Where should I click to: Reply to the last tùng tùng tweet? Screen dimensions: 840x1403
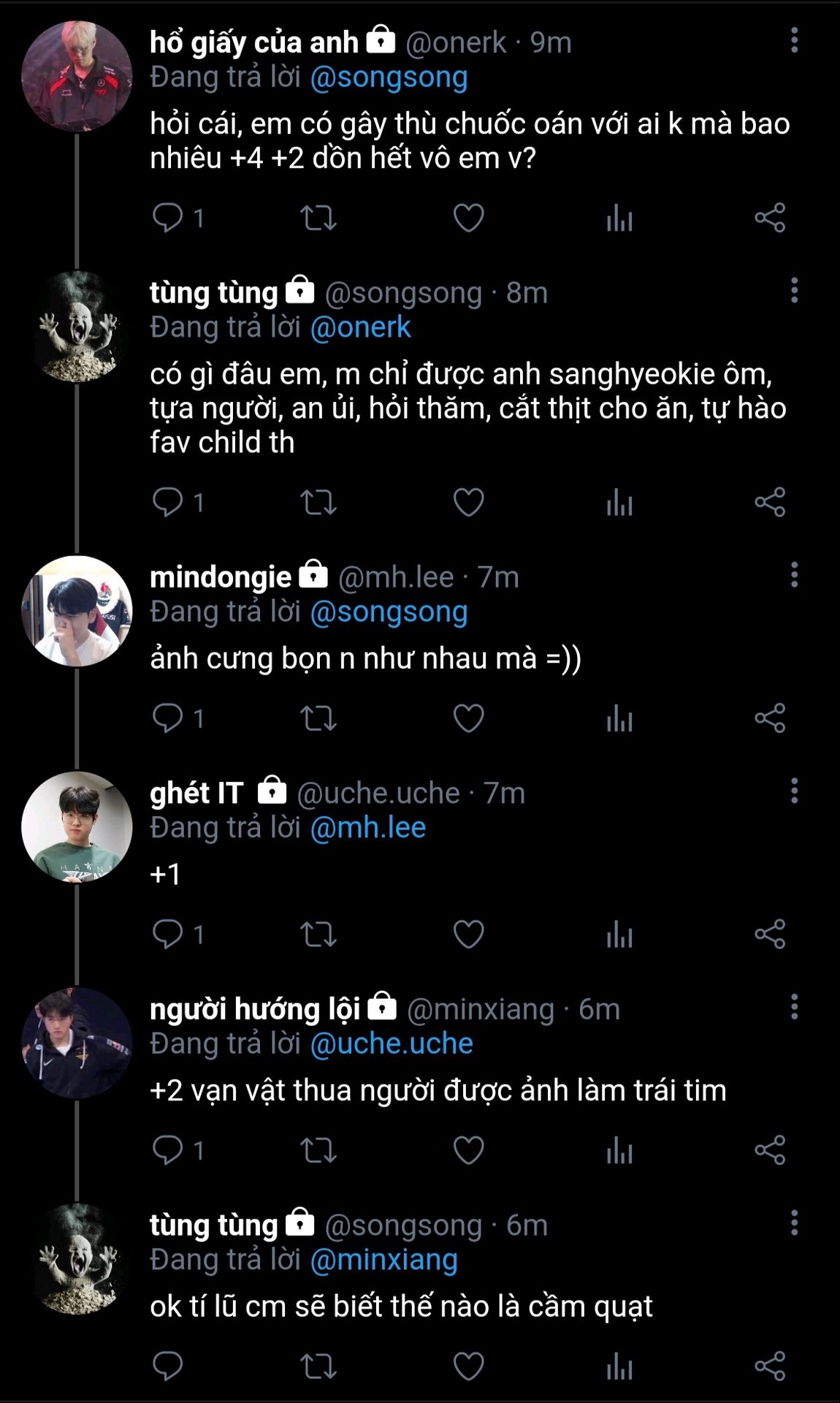pos(168,1366)
